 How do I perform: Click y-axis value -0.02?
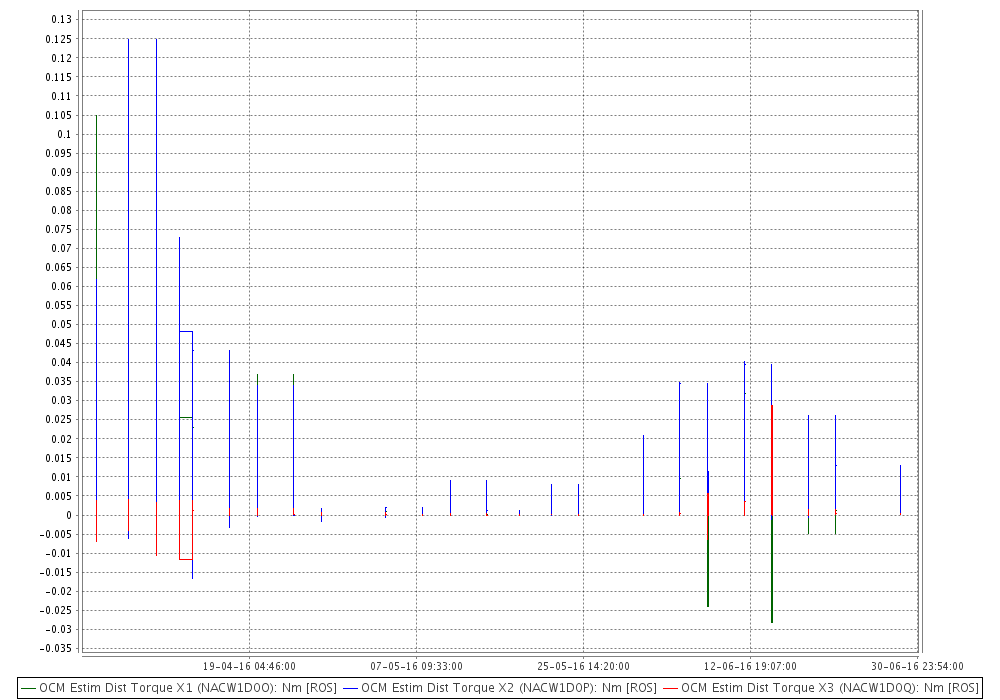59,591
